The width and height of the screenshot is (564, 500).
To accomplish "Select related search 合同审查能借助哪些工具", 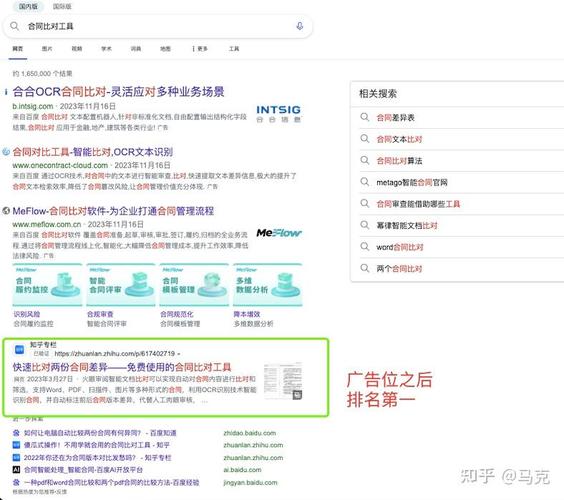I will [x=418, y=204].
